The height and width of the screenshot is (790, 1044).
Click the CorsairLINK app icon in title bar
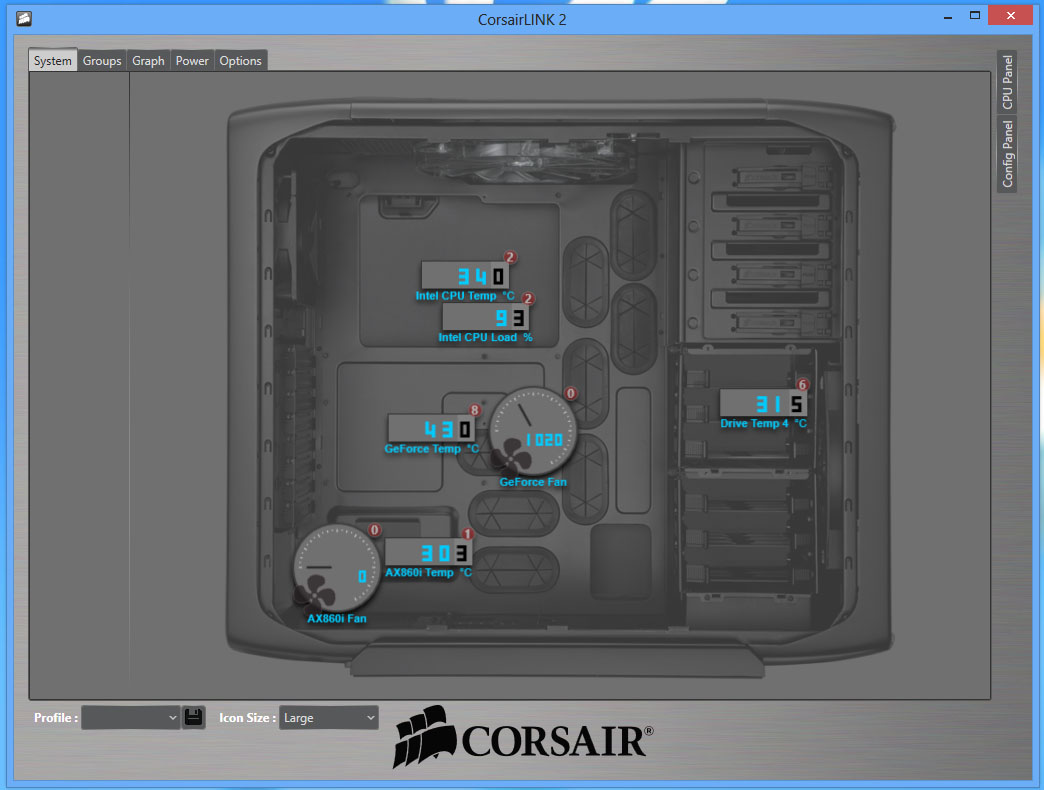24,18
